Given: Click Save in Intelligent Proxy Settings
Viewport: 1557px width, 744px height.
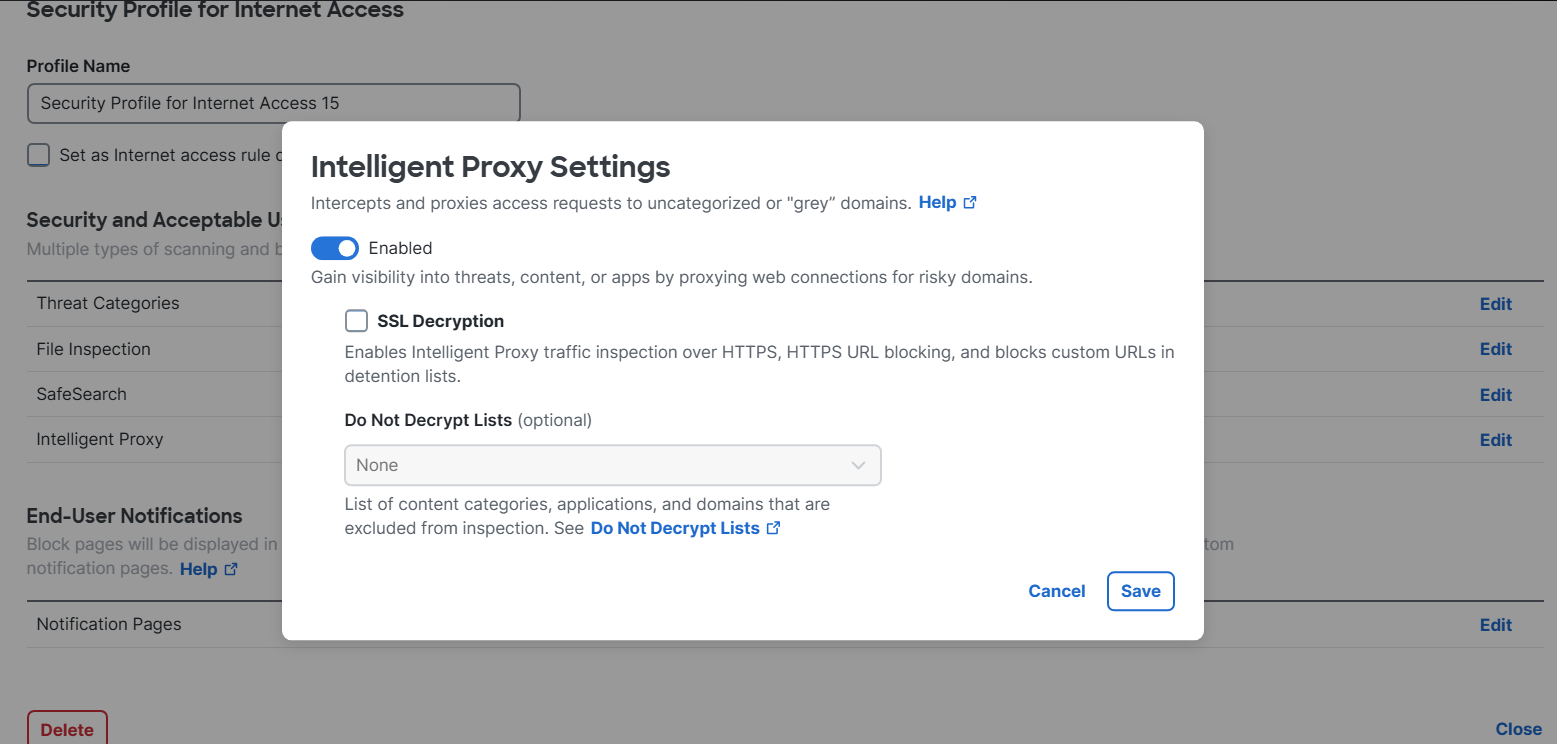Looking at the screenshot, I should pos(1140,591).
